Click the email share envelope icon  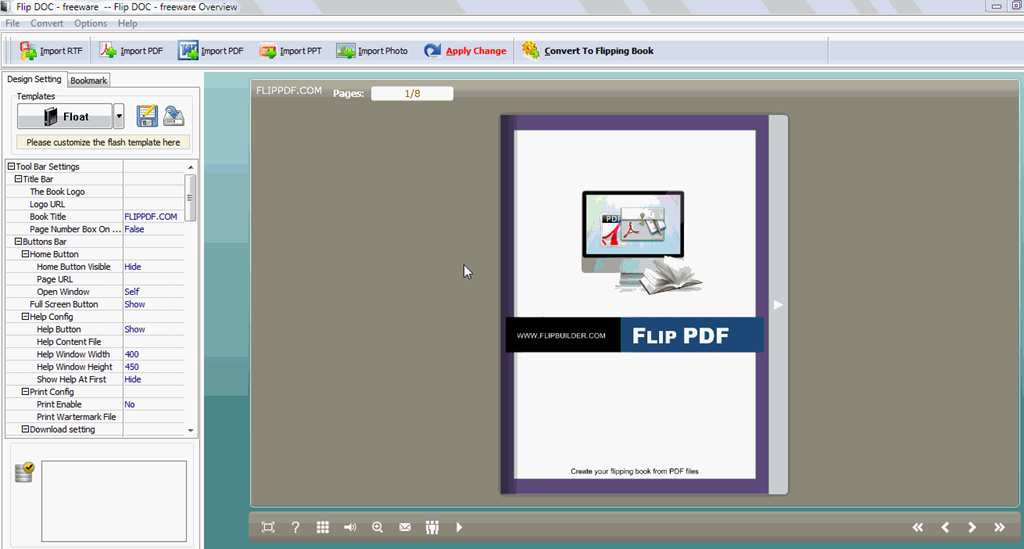pyautogui.click(x=405, y=527)
